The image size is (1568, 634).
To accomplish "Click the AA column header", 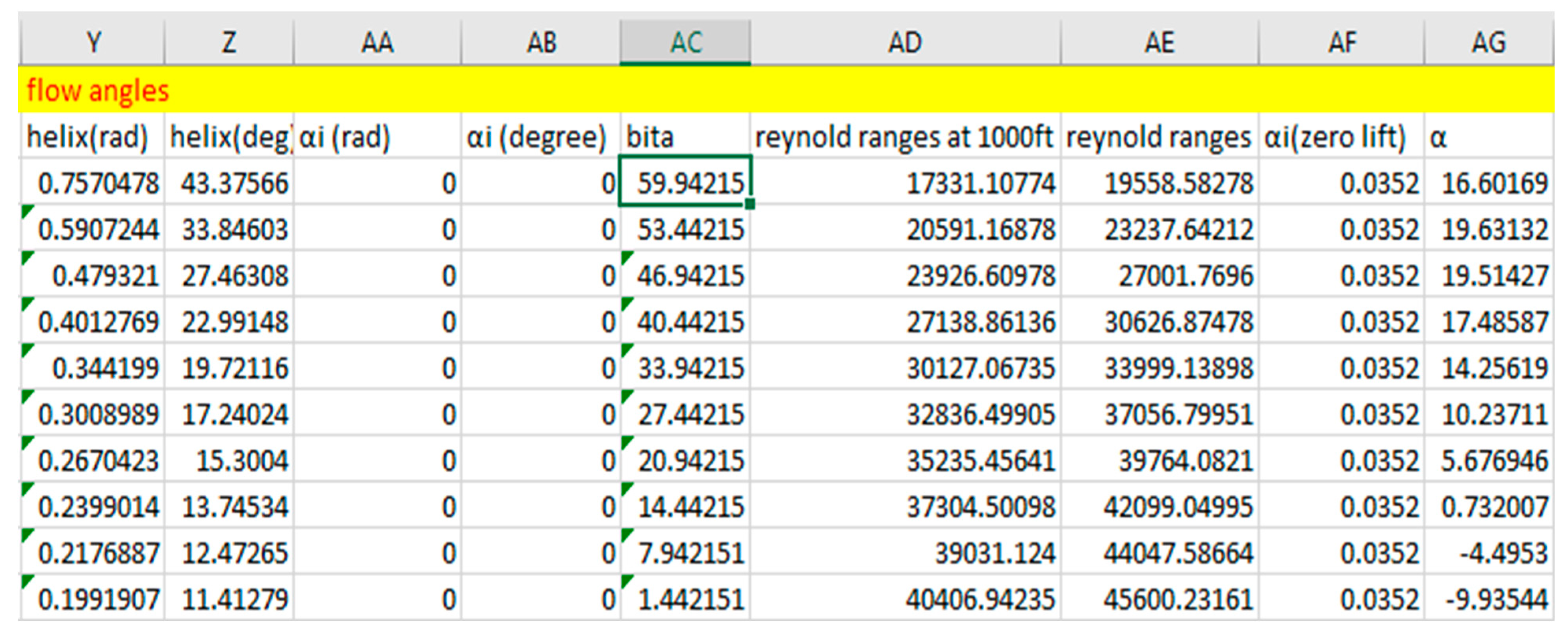I will (377, 42).
